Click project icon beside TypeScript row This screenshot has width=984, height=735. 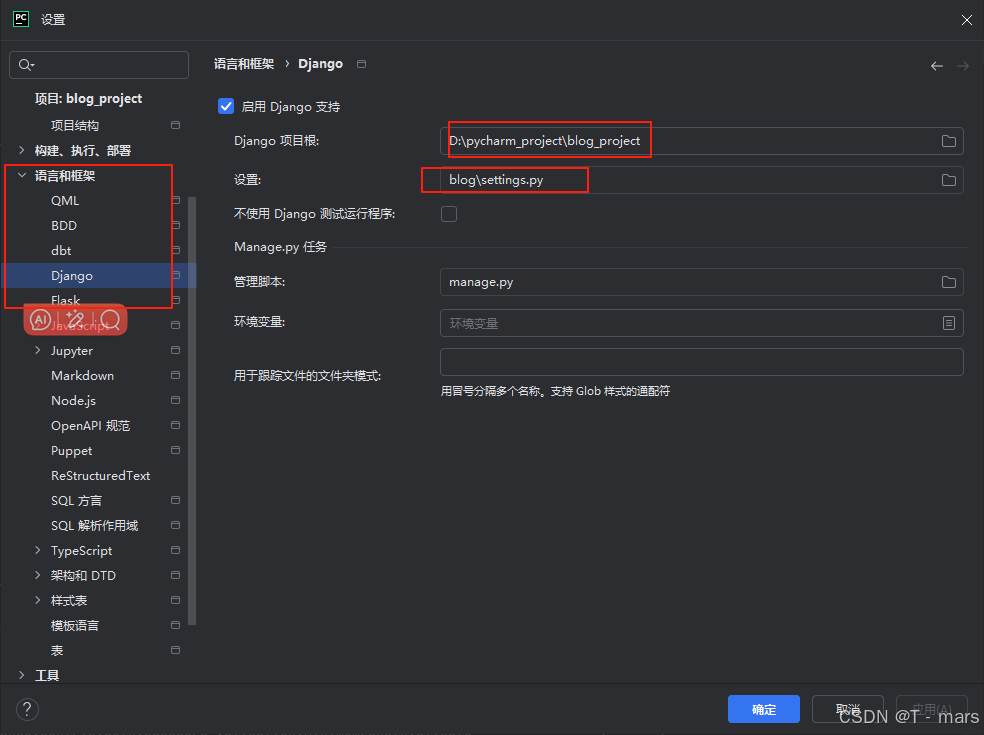(x=176, y=550)
